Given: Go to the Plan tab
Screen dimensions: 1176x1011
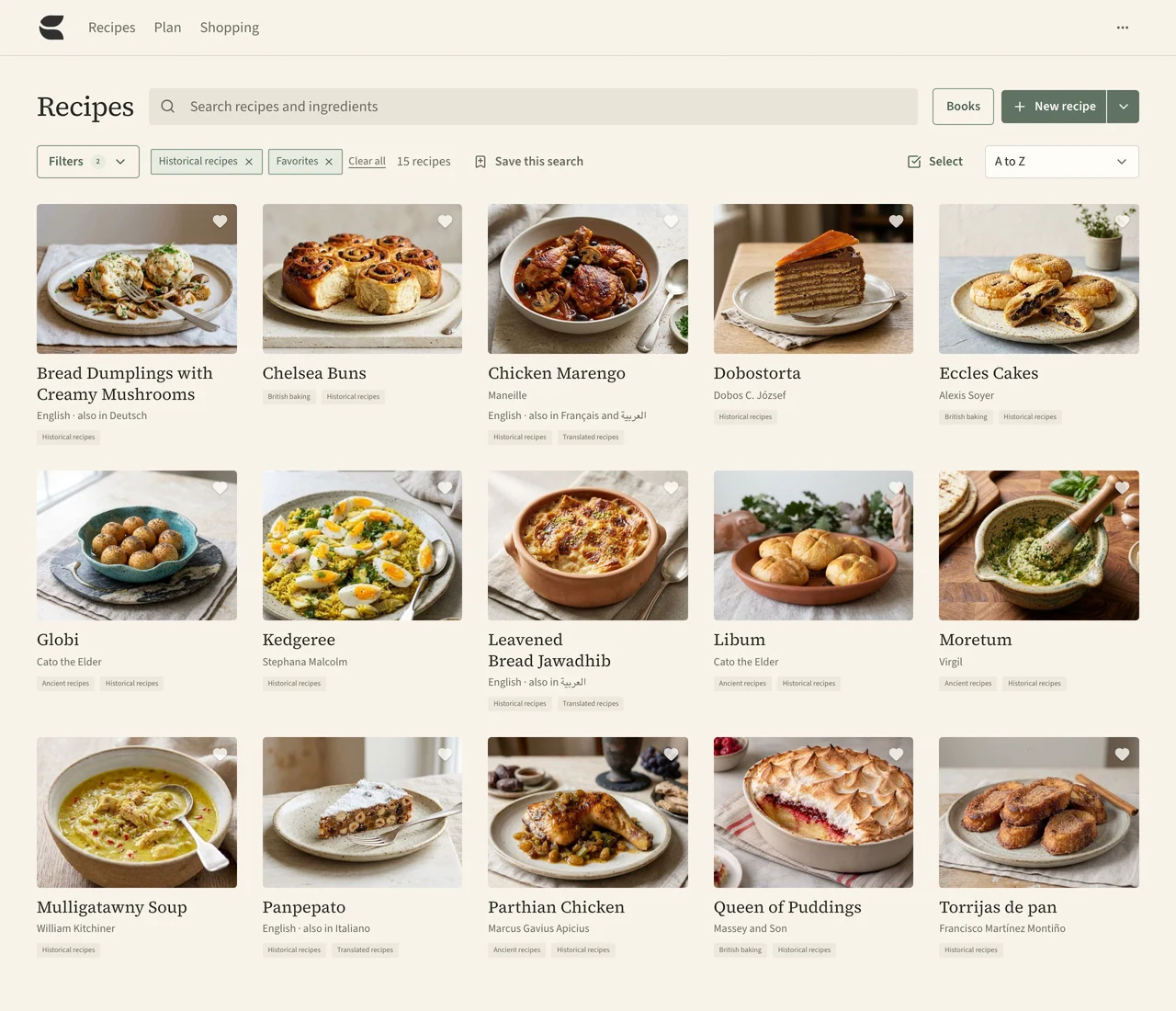Looking at the screenshot, I should 167,28.
